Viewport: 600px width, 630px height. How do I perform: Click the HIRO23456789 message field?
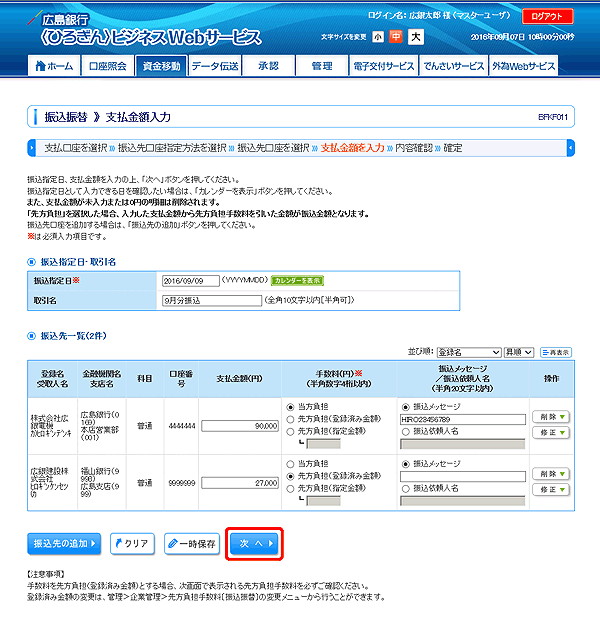[463, 419]
